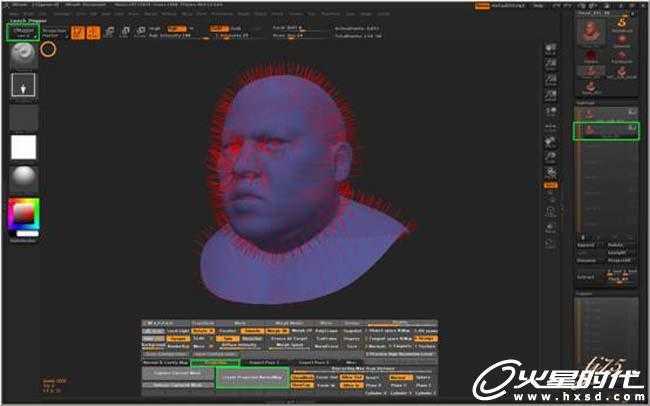Toggle the orange Zadd mode
The image size is (650, 406).
point(219,29)
